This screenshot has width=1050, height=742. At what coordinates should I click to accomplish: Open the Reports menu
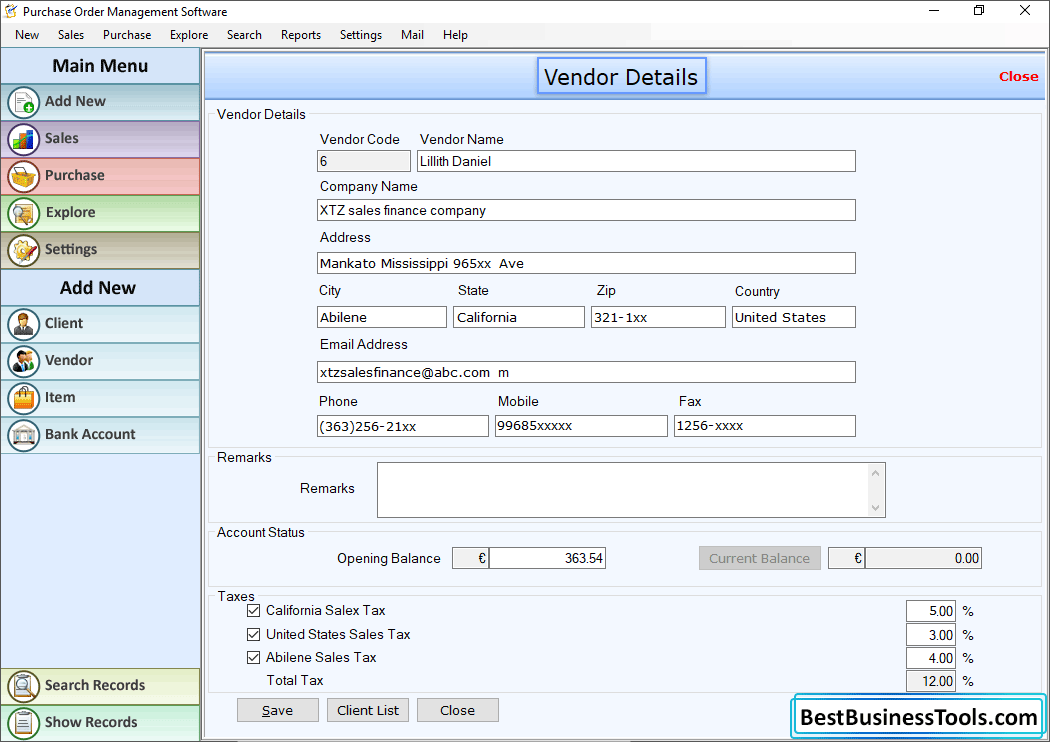300,34
